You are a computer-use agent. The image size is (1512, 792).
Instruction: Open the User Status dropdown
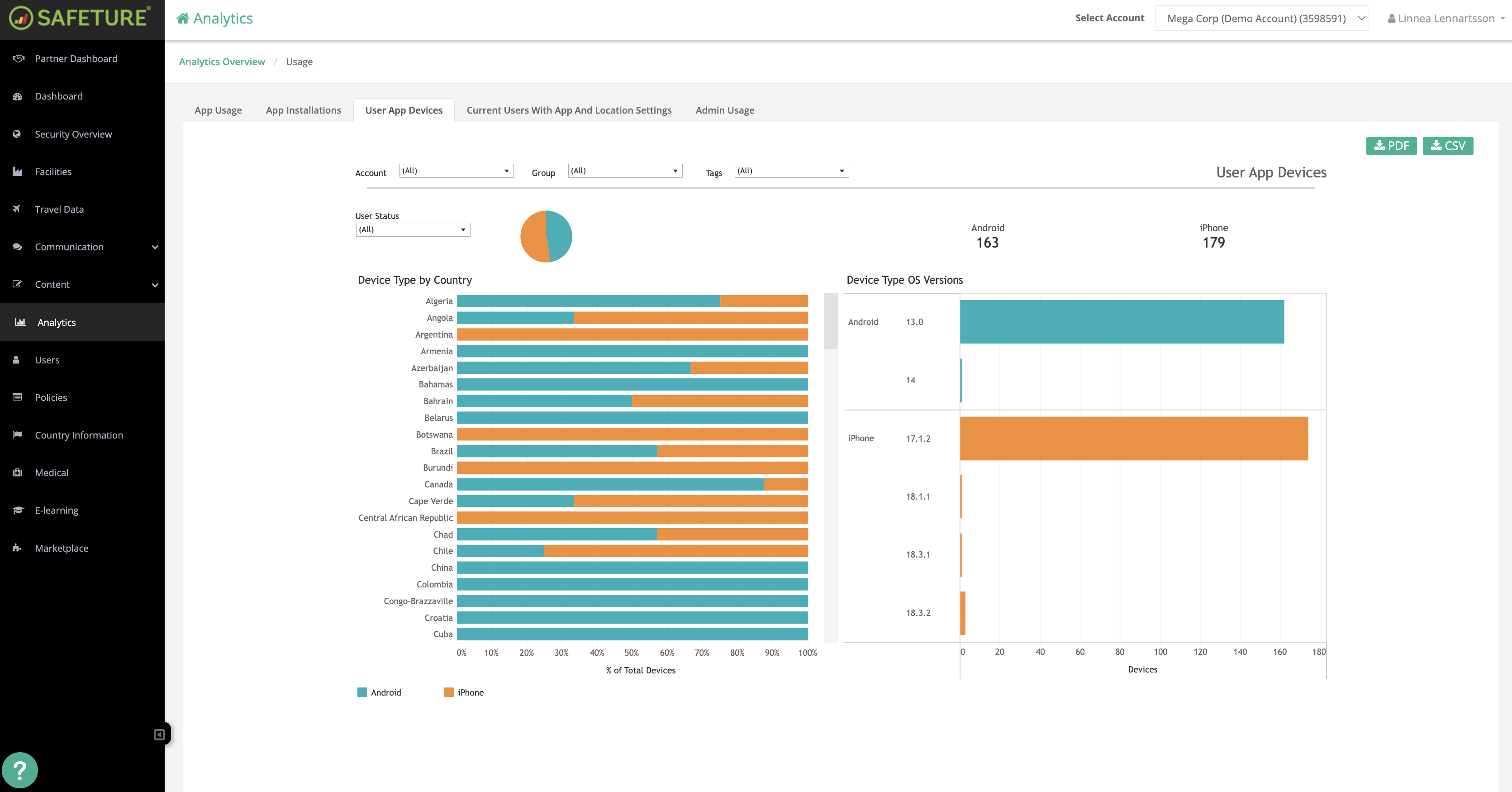[413, 229]
